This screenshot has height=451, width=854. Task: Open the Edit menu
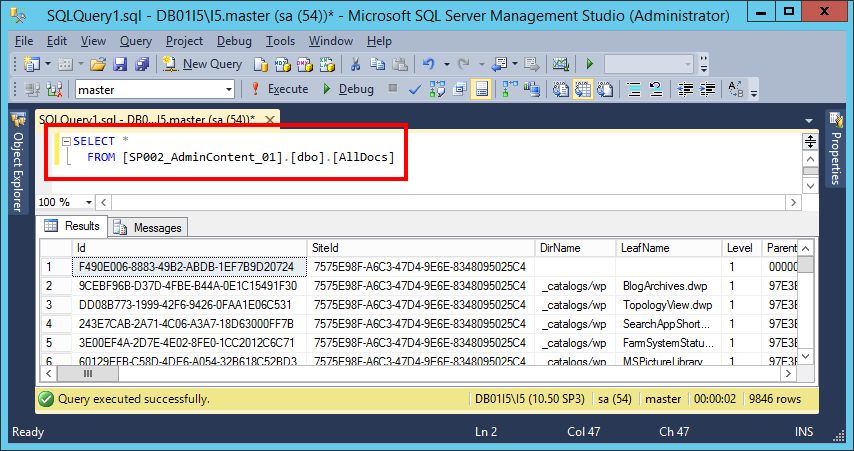coord(57,41)
